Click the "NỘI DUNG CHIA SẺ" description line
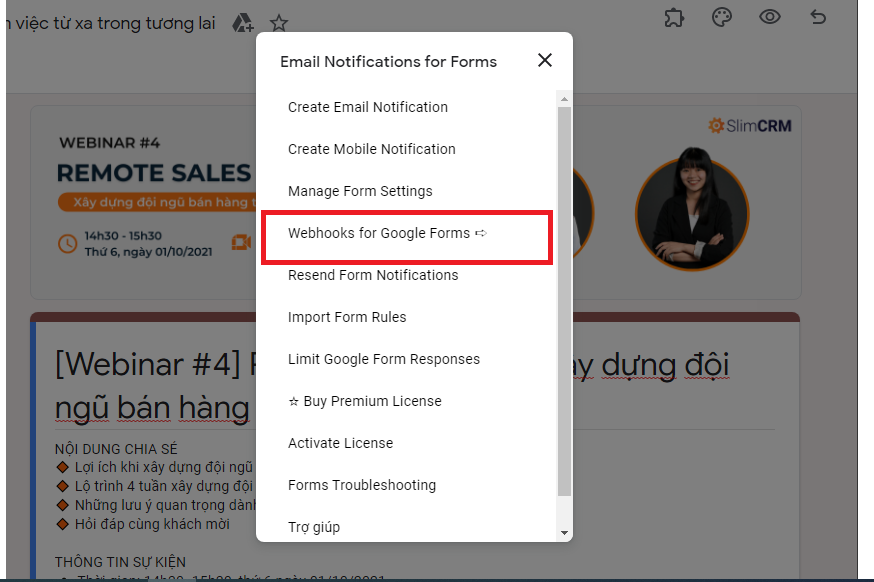The image size is (874, 582). point(116,449)
